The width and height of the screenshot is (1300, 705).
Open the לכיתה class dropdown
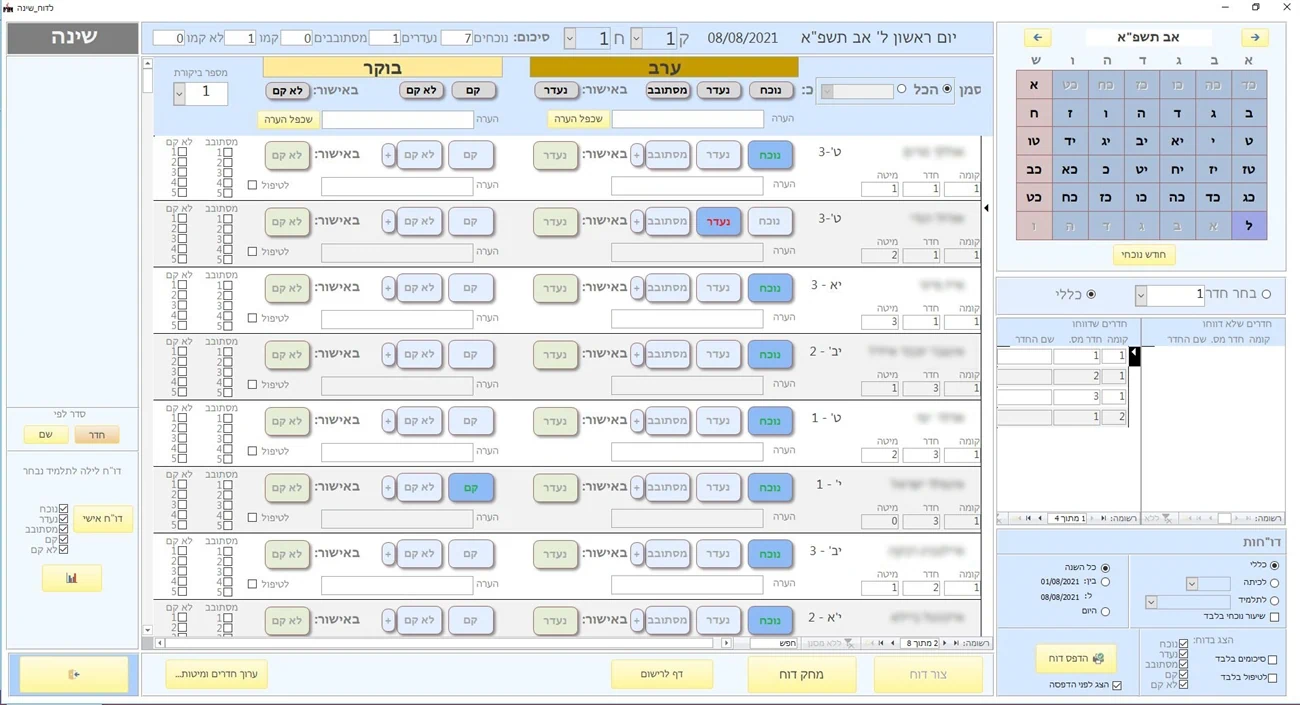click(1192, 583)
